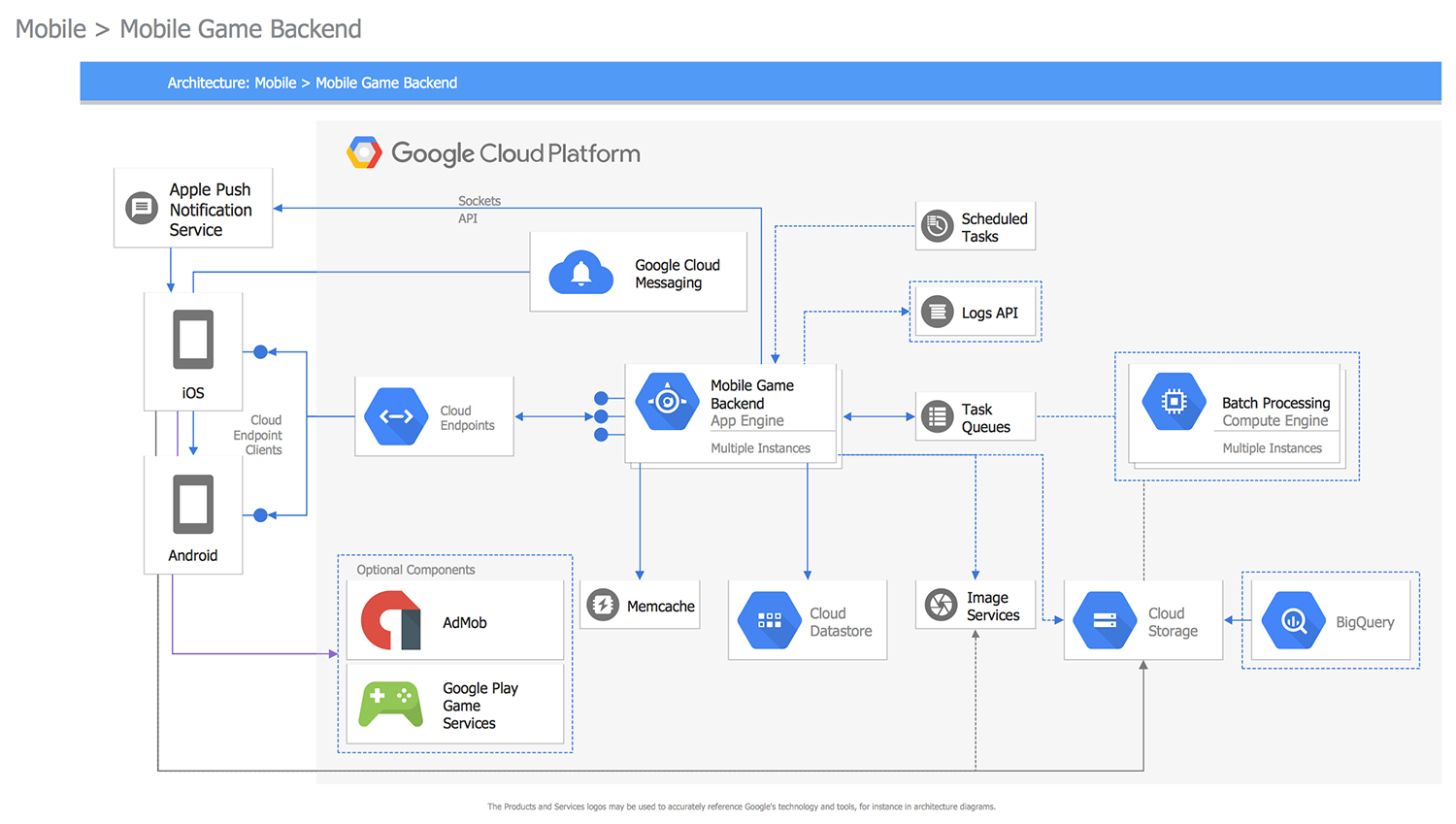The width and height of the screenshot is (1456, 824).
Task: Select the App Engine hexagon icon
Action: (x=667, y=401)
